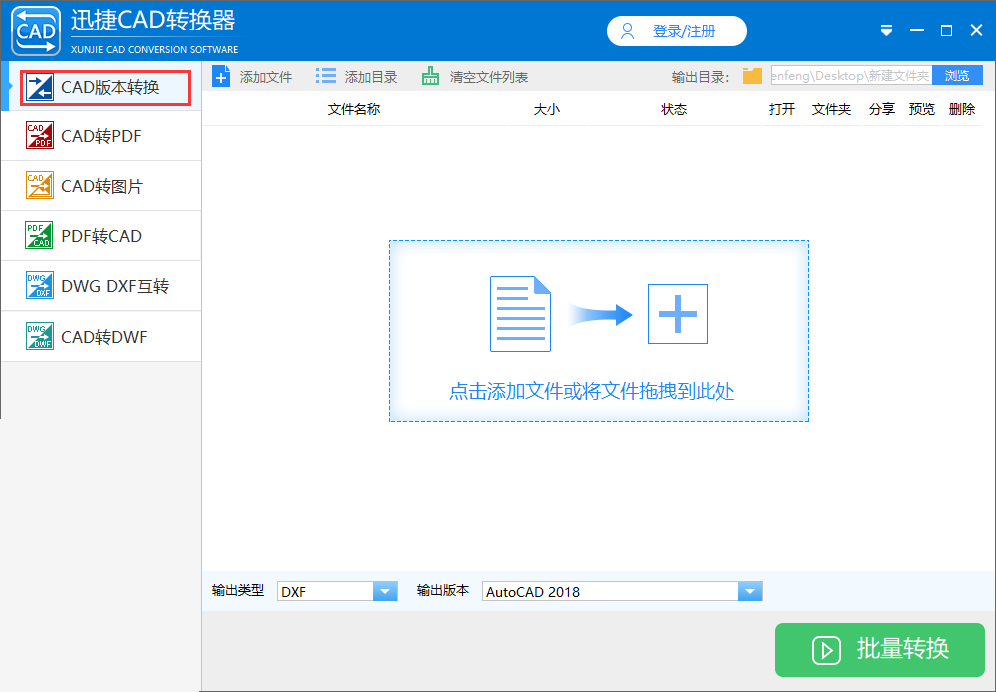Screen dimensions: 996x692
Task: Click the 打开 column header
Action: [782, 109]
